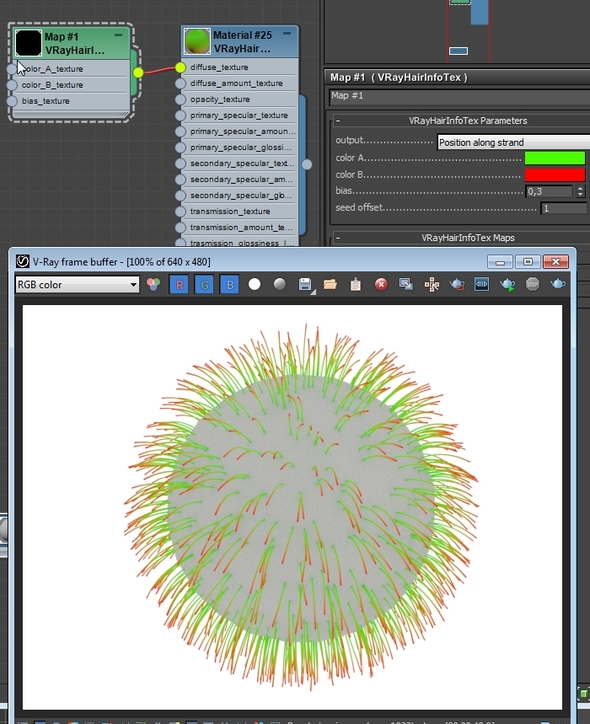Image resolution: width=590 pixels, height=724 pixels.
Task: Switch to RGB channels view icon
Action: (x=153, y=284)
